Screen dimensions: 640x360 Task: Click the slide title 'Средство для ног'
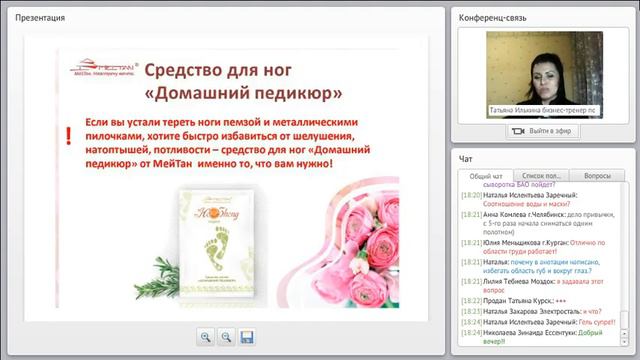click(218, 70)
